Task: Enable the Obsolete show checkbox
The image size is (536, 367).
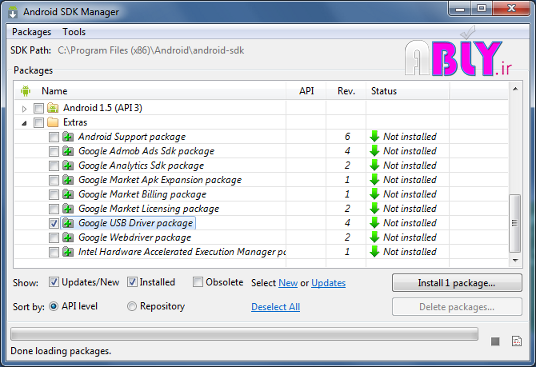Action: tap(198, 282)
